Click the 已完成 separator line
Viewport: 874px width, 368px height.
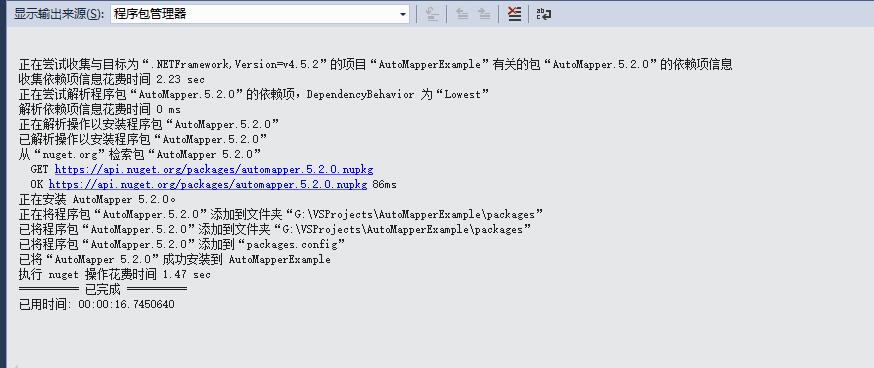(x=103, y=289)
